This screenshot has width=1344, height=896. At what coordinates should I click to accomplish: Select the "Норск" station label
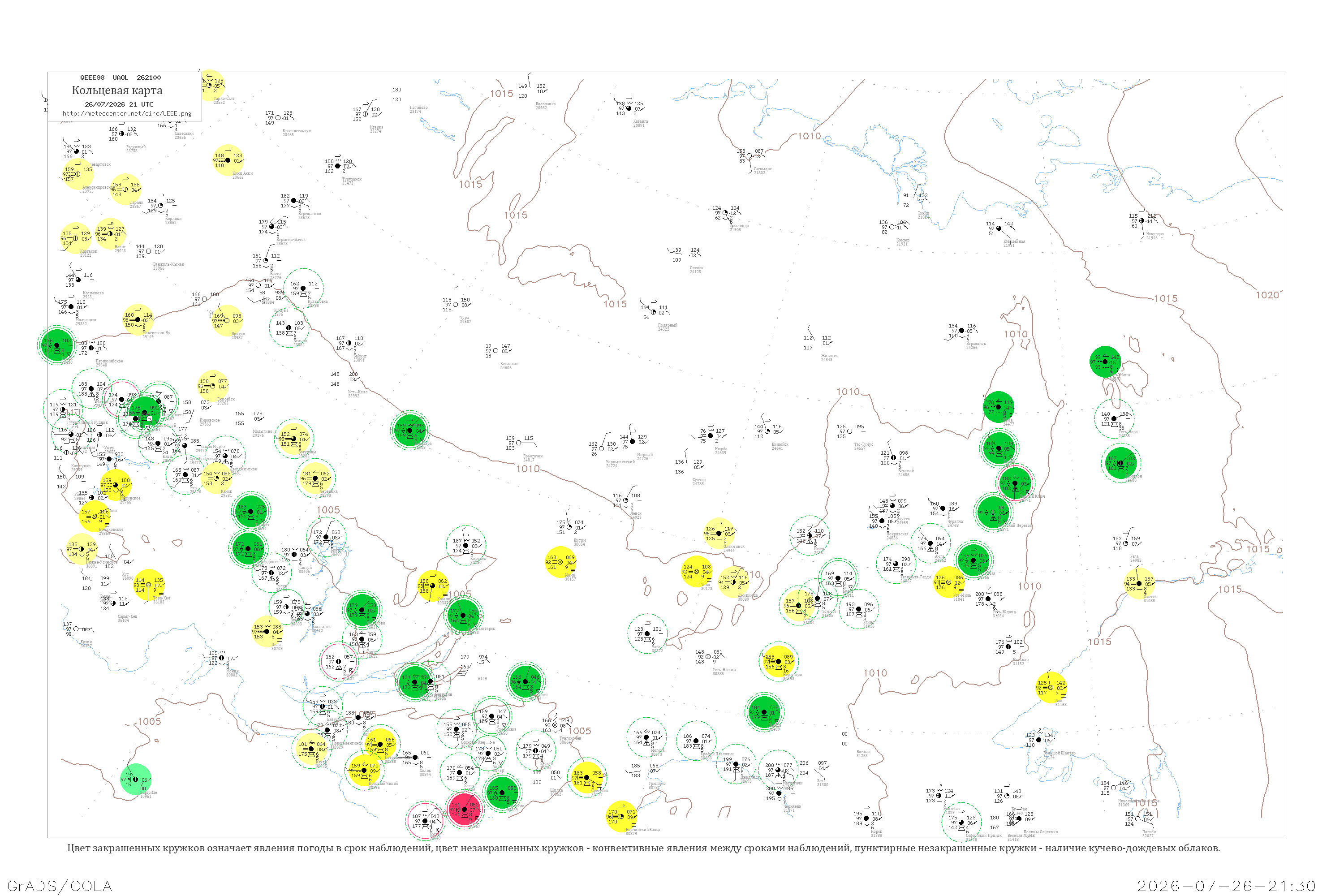(x=877, y=831)
